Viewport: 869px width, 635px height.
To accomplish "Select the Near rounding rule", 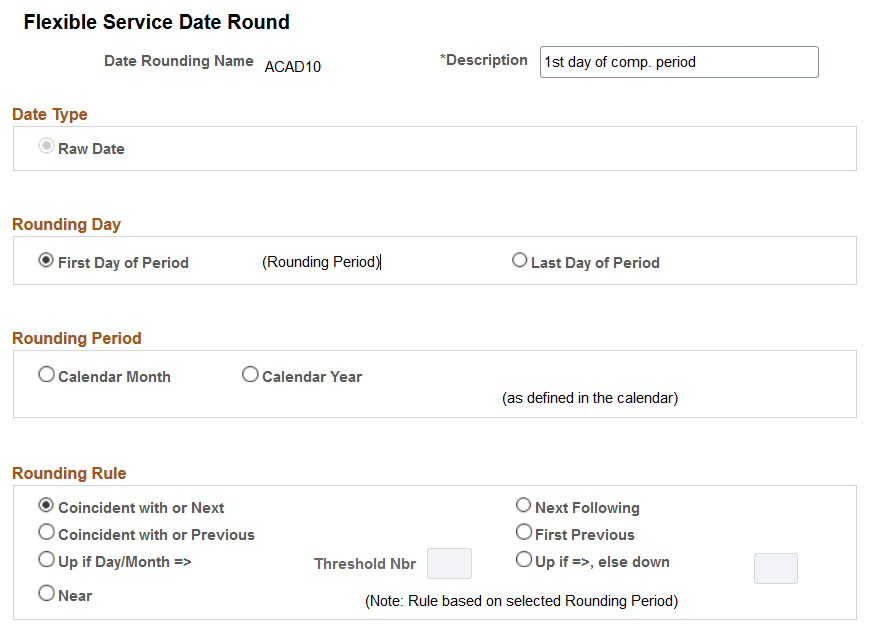I will (x=45, y=593).
